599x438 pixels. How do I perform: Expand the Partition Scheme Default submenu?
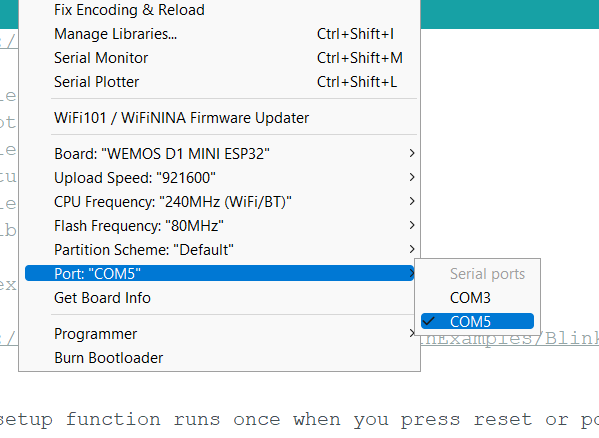tap(220, 250)
